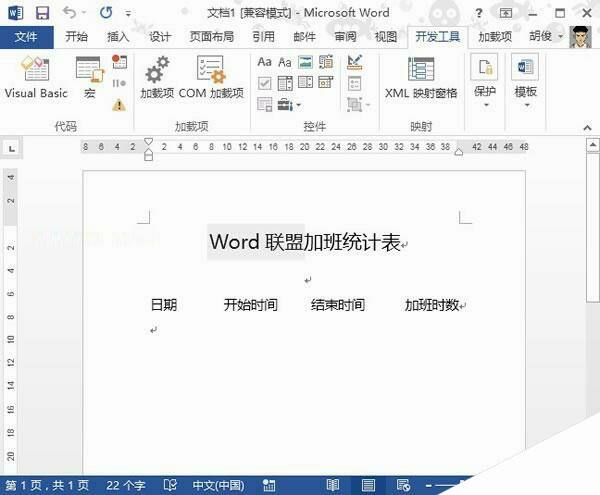Click on 结束时间 text in document
Screen dimensions: 600x495
point(338,305)
